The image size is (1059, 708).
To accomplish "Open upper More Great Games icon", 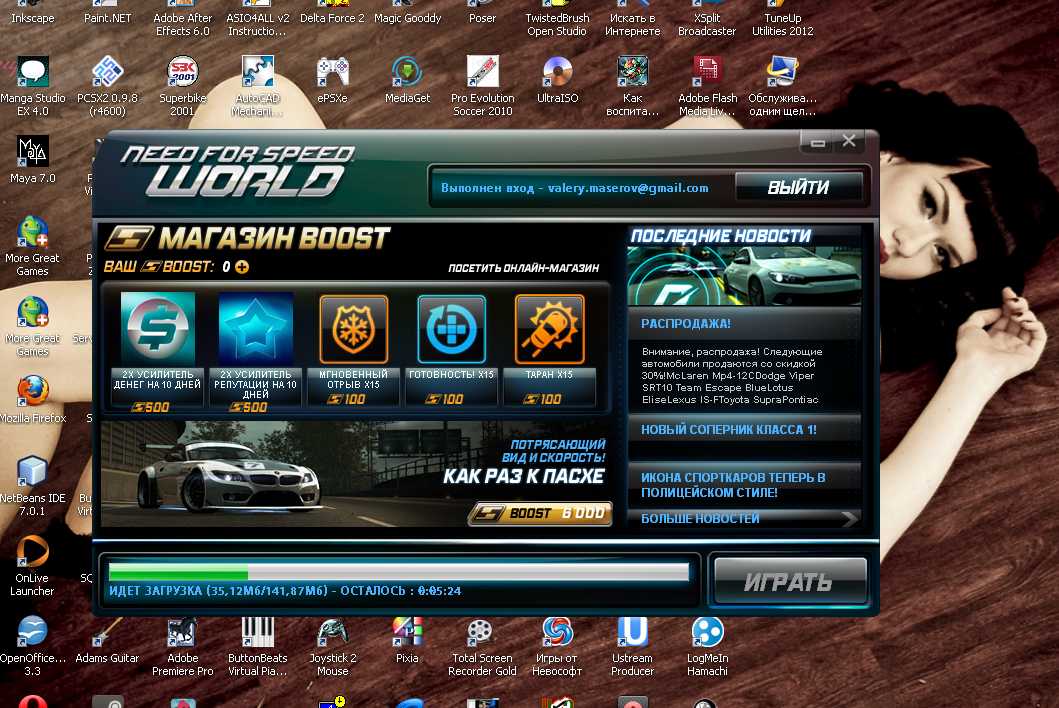I will tap(32, 247).
